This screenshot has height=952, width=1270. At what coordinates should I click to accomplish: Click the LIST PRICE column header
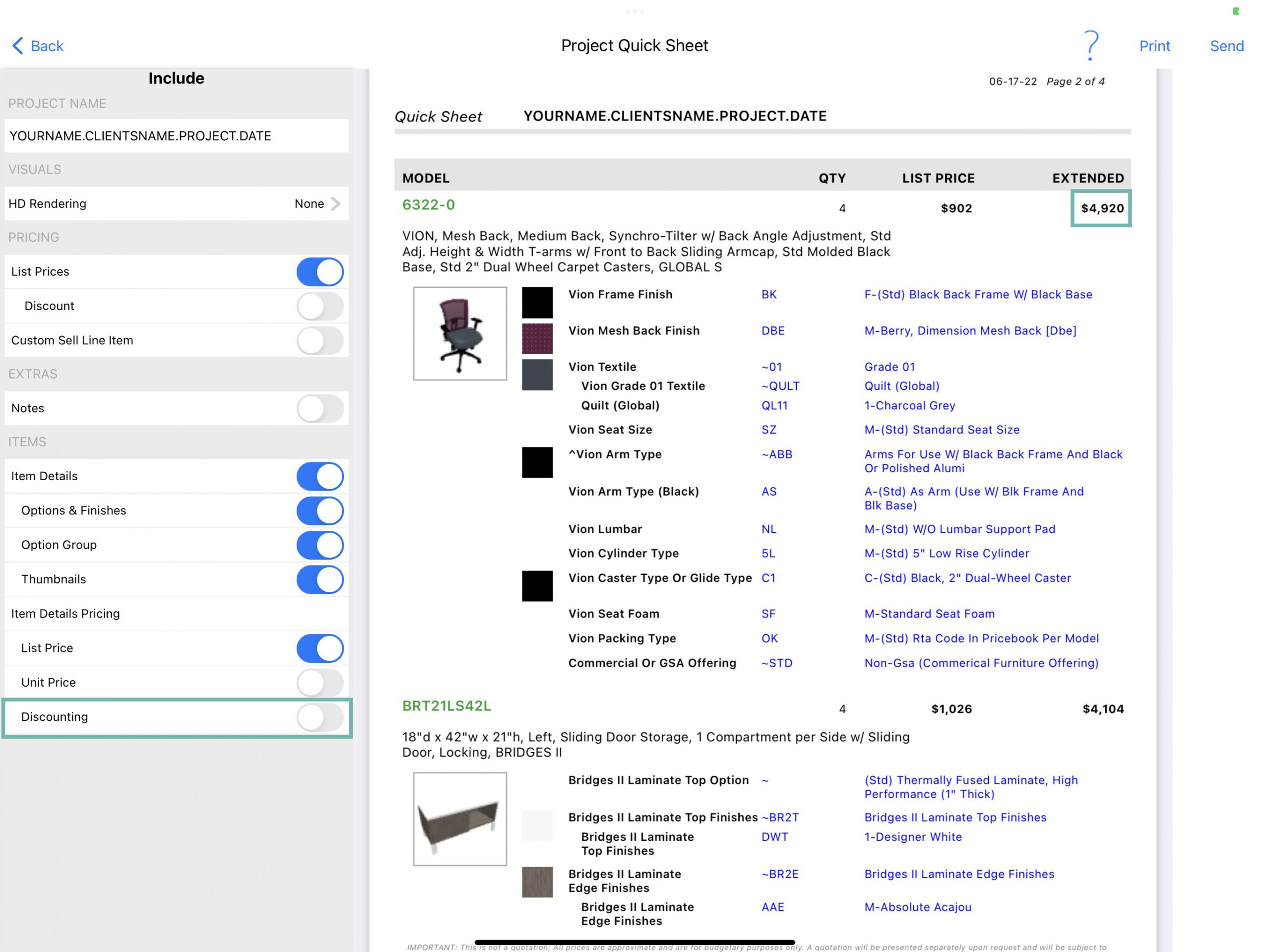[x=938, y=178]
